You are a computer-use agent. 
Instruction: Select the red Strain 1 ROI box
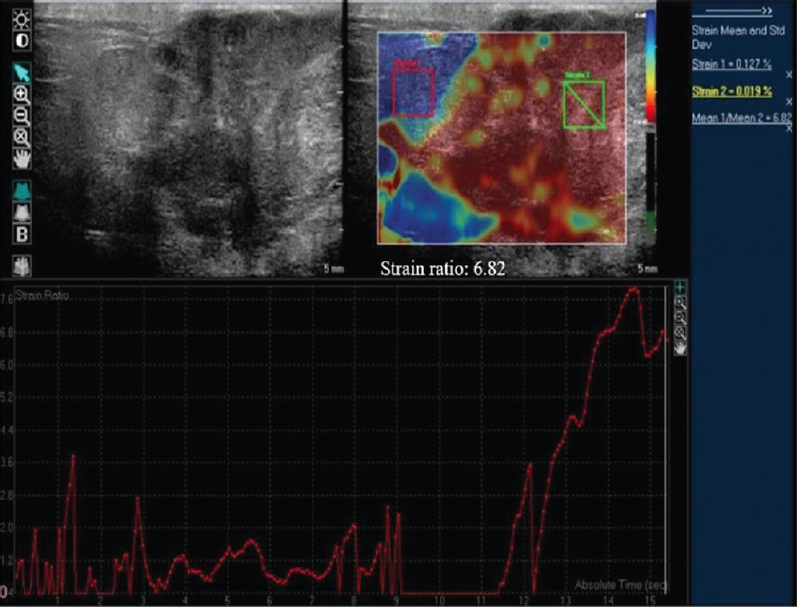coord(413,93)
